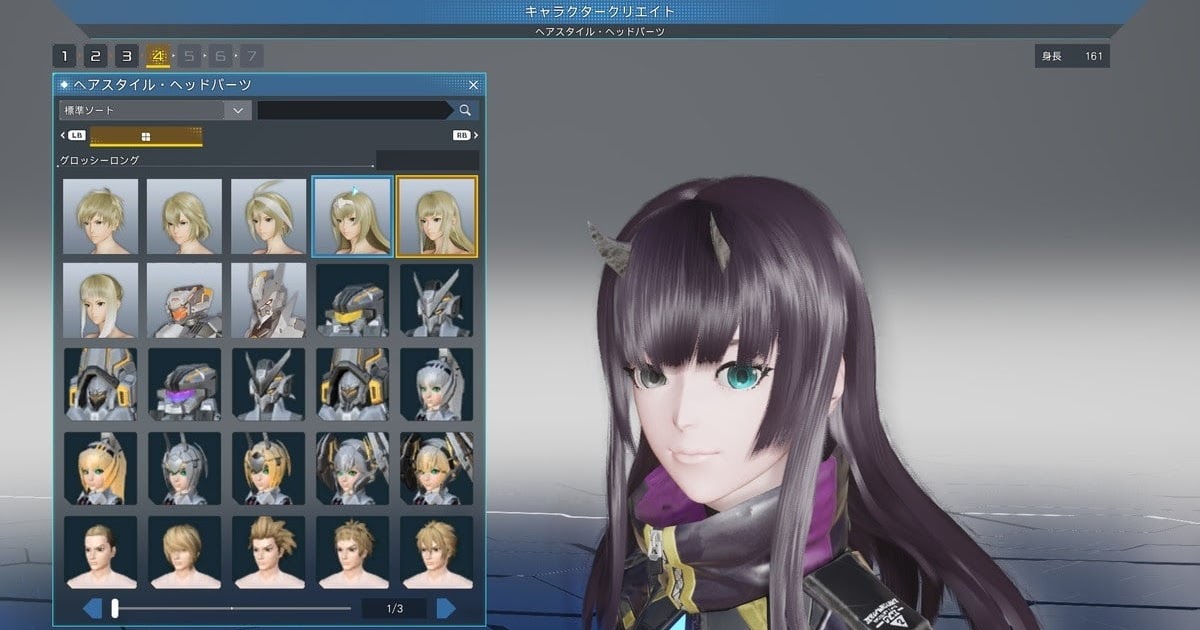
Task: Open the 標準ソート sort dropdown
Action: point(154,110)
